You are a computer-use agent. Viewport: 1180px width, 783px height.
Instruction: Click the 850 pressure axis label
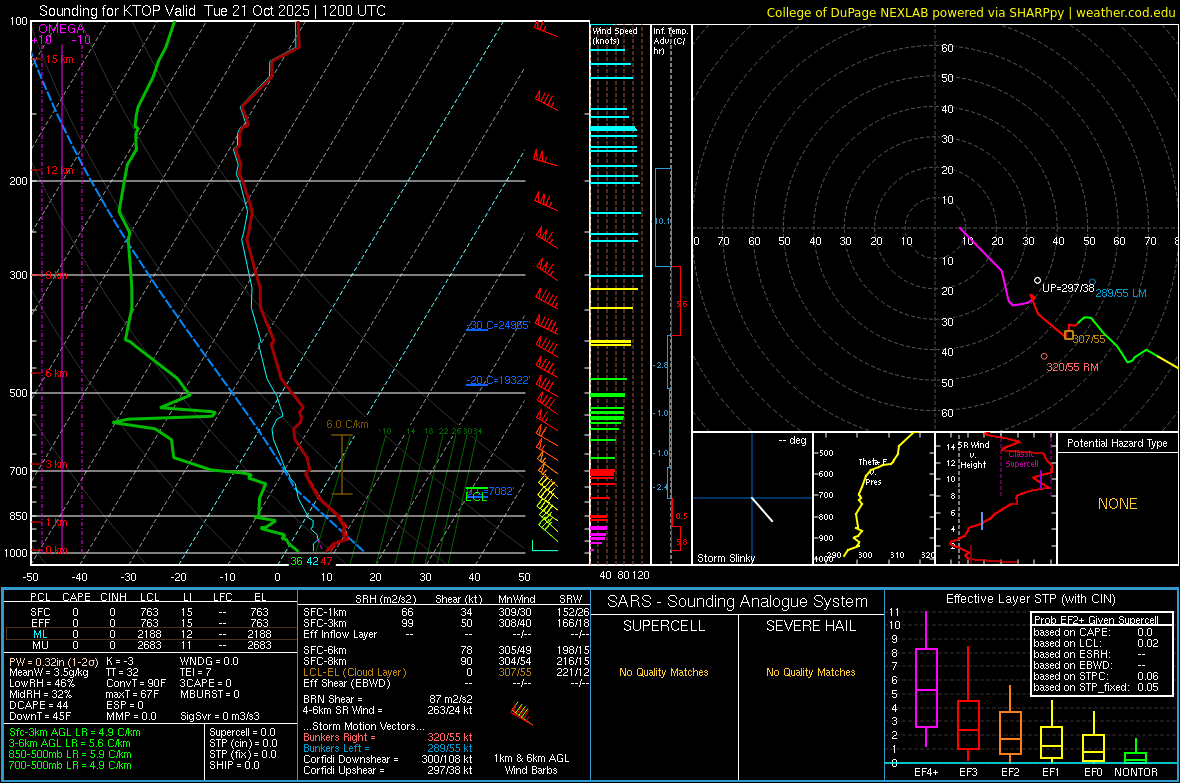point(18,516)
